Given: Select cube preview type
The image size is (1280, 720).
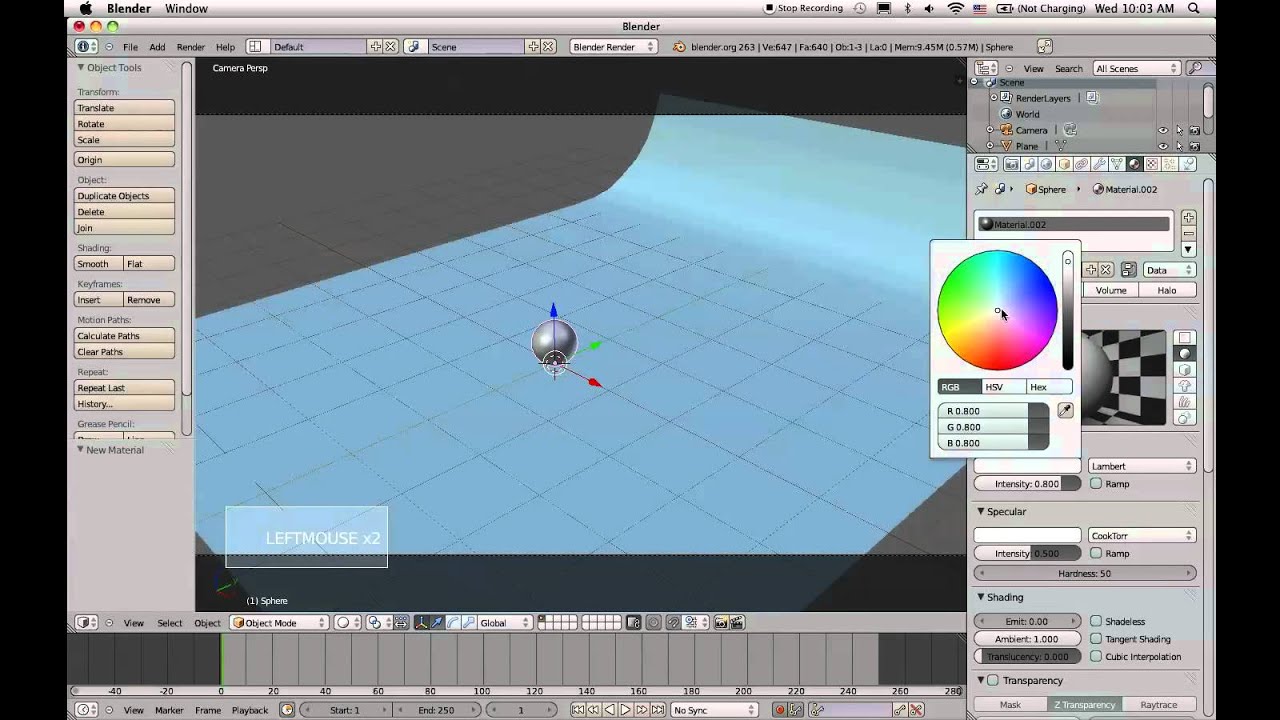Looking at the screenshot, I should coord(1185,370).
